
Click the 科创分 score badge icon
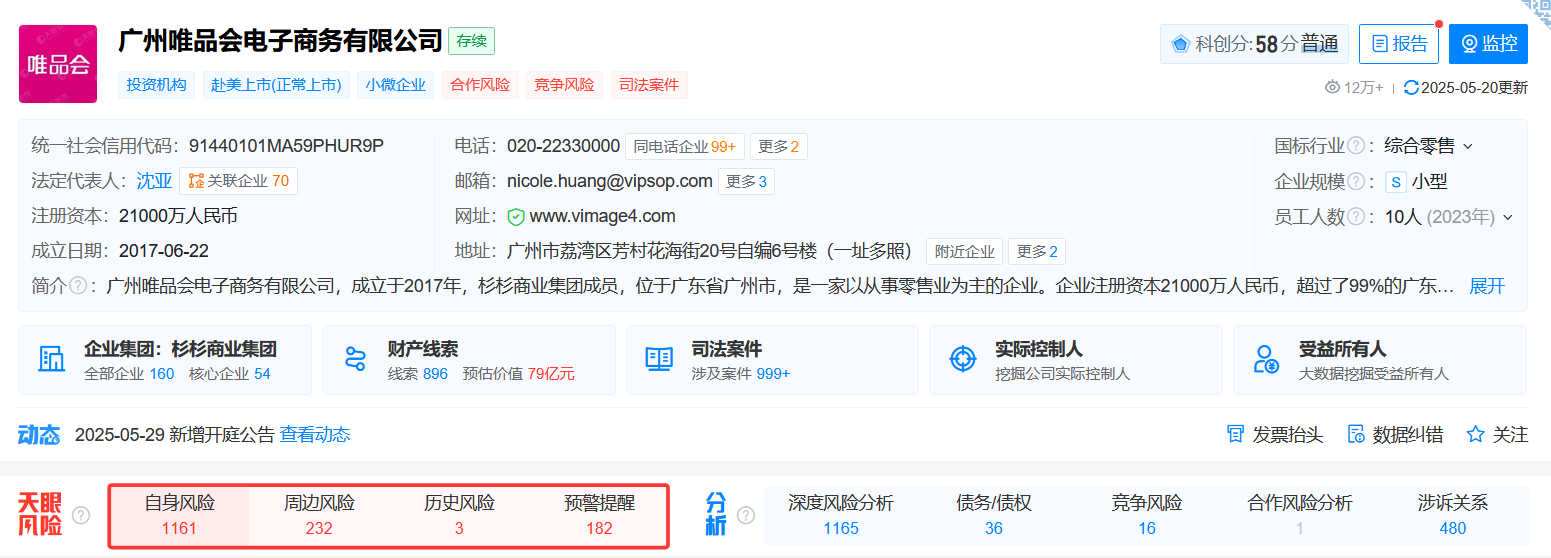pyautogui.click(x=1181, y=44)
